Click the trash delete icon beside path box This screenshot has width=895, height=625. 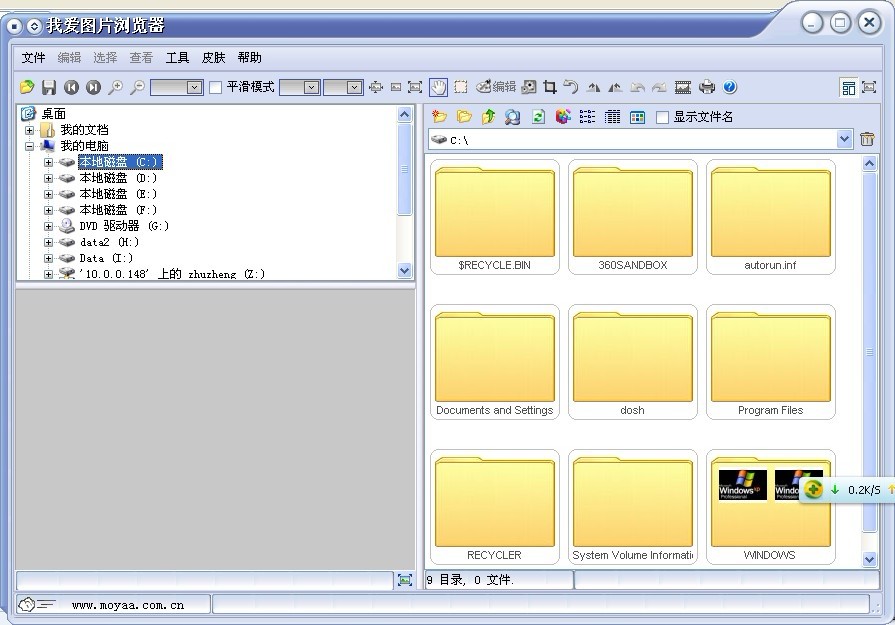pyautogui.click(x=867, y=139)
